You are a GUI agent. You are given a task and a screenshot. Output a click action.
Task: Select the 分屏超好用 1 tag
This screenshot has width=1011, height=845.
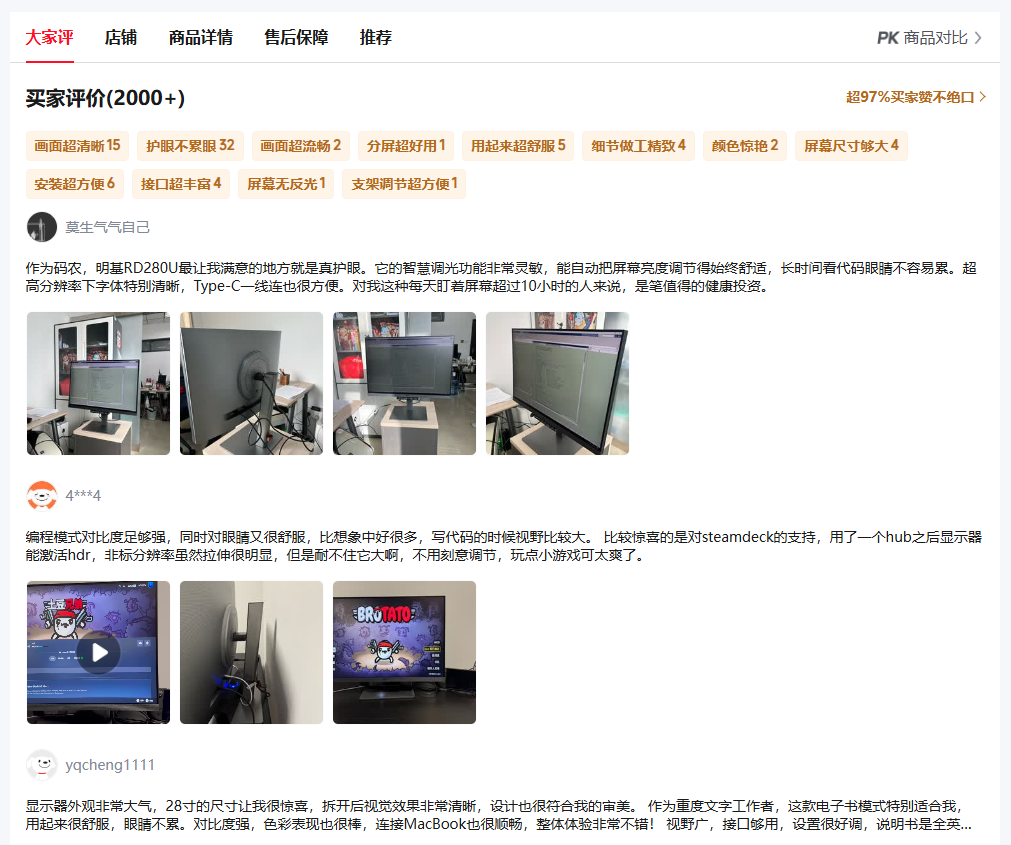click(x=406, y=146)
